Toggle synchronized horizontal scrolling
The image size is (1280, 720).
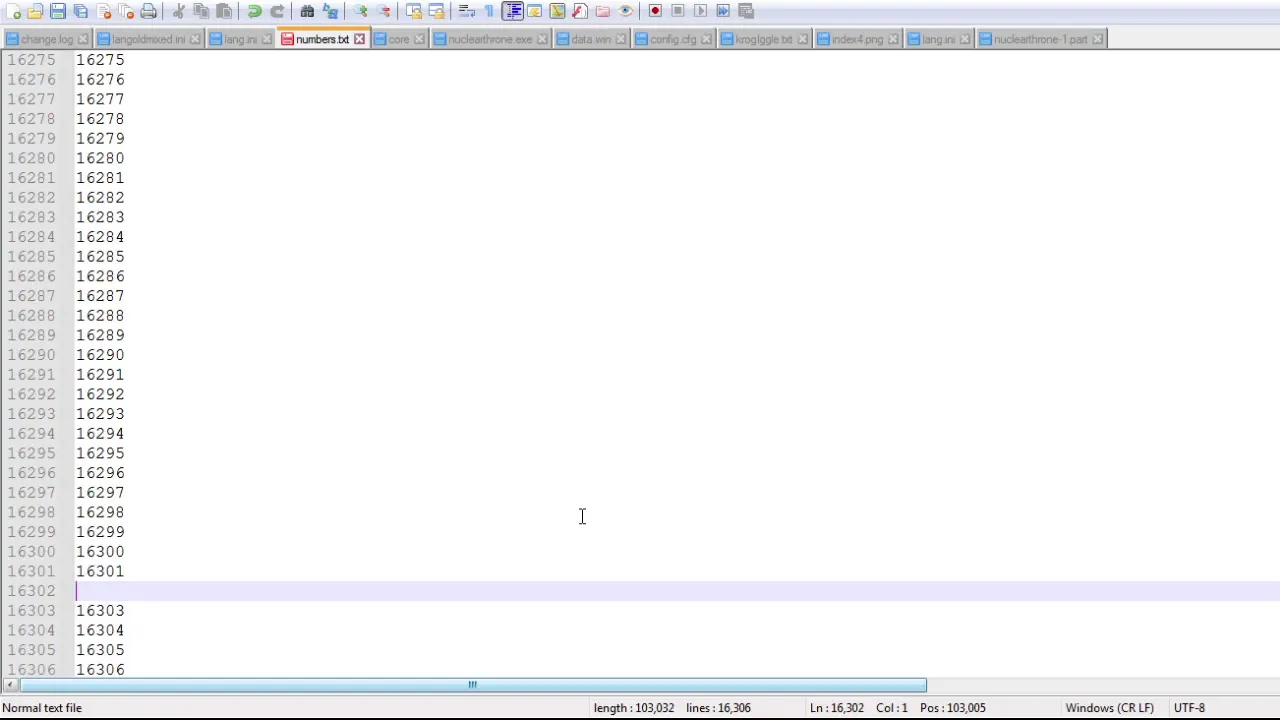pos(436,11)
